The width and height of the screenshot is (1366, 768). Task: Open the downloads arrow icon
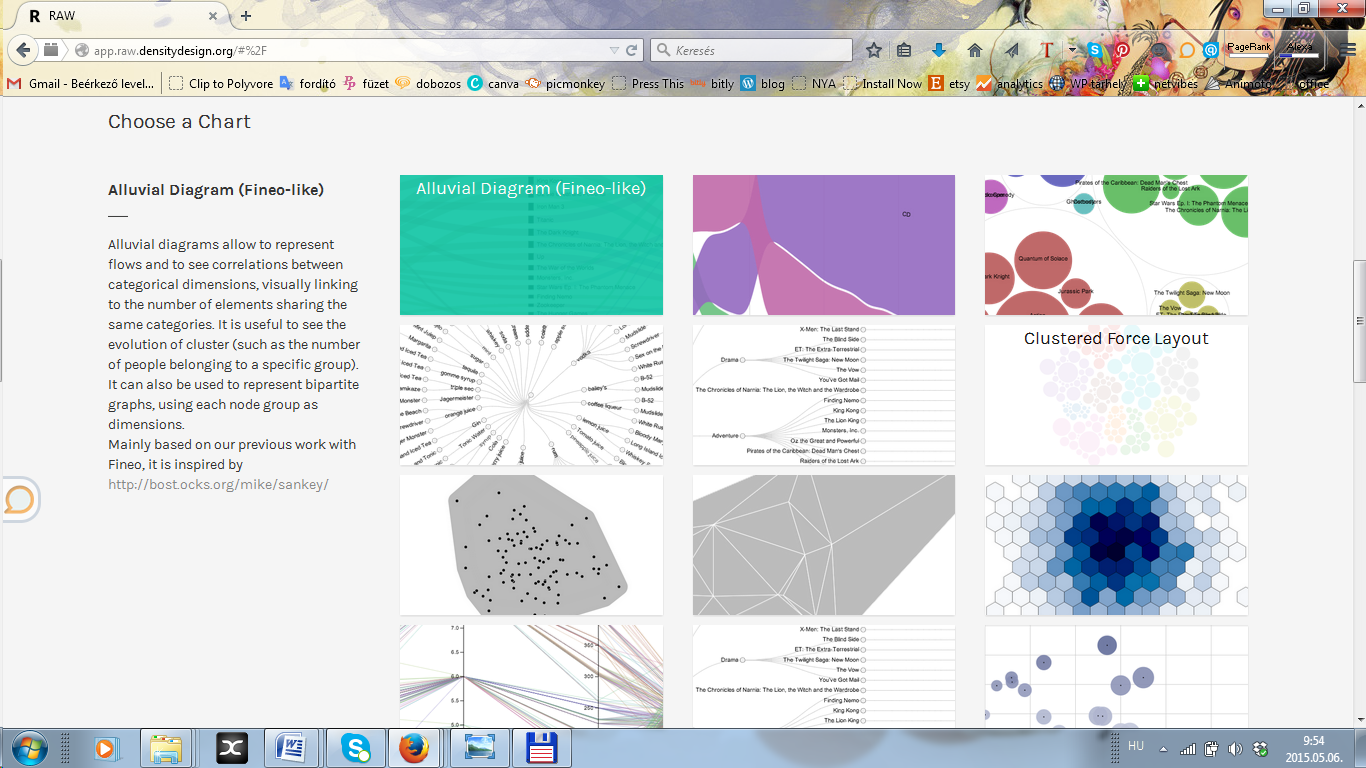pos(938,50)
